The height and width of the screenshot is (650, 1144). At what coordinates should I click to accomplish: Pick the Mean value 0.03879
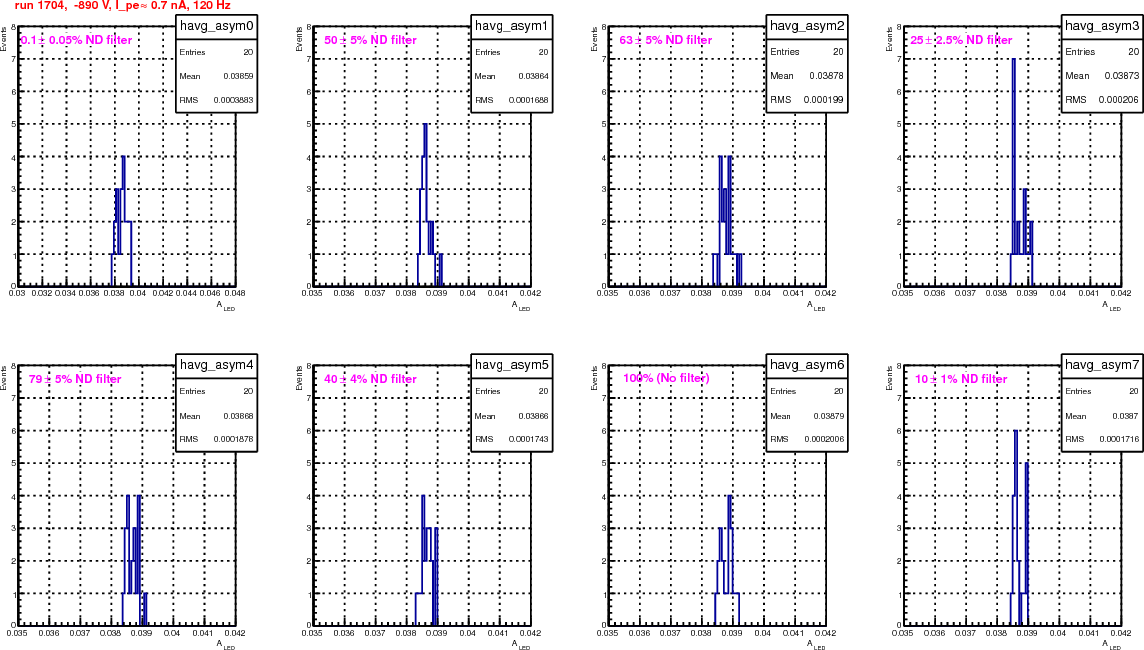click(829, 416)
